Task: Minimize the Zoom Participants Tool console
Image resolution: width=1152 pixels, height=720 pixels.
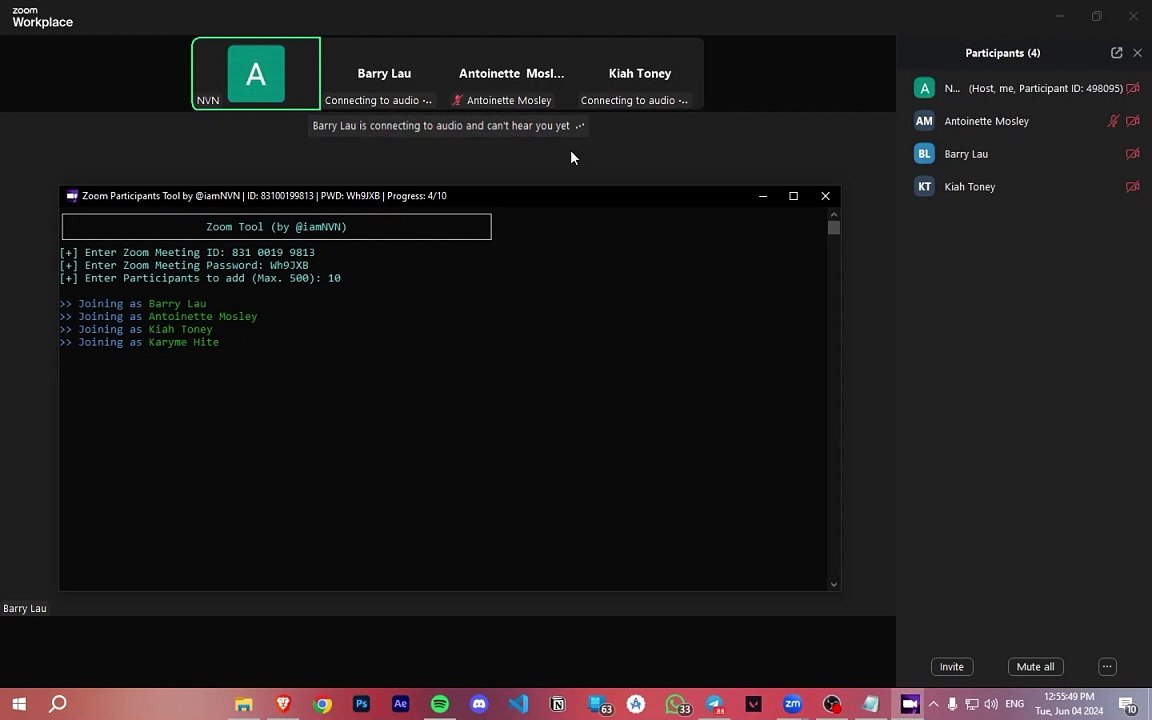Action: [x=763, y=195]
